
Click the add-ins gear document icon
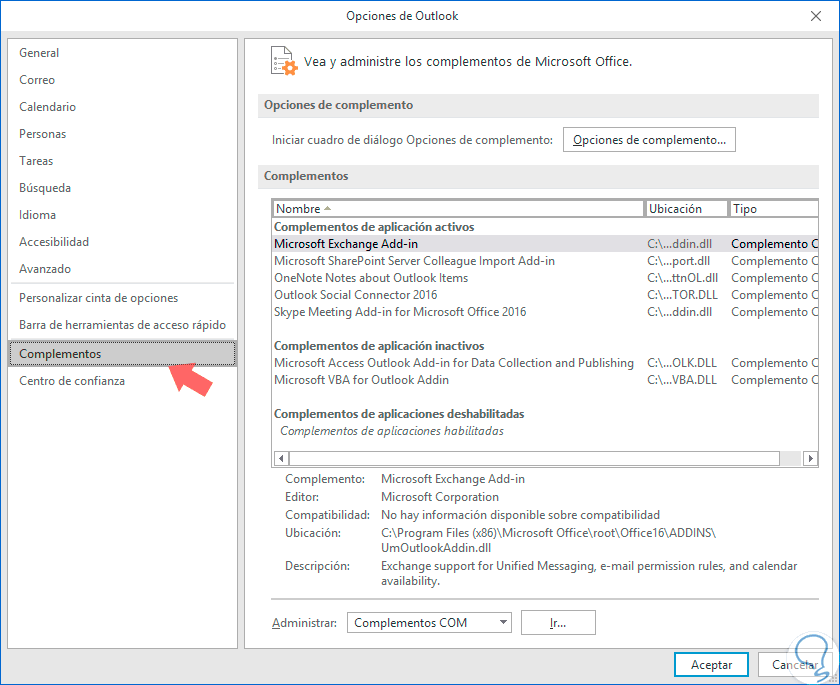click(x=283, y=61)
